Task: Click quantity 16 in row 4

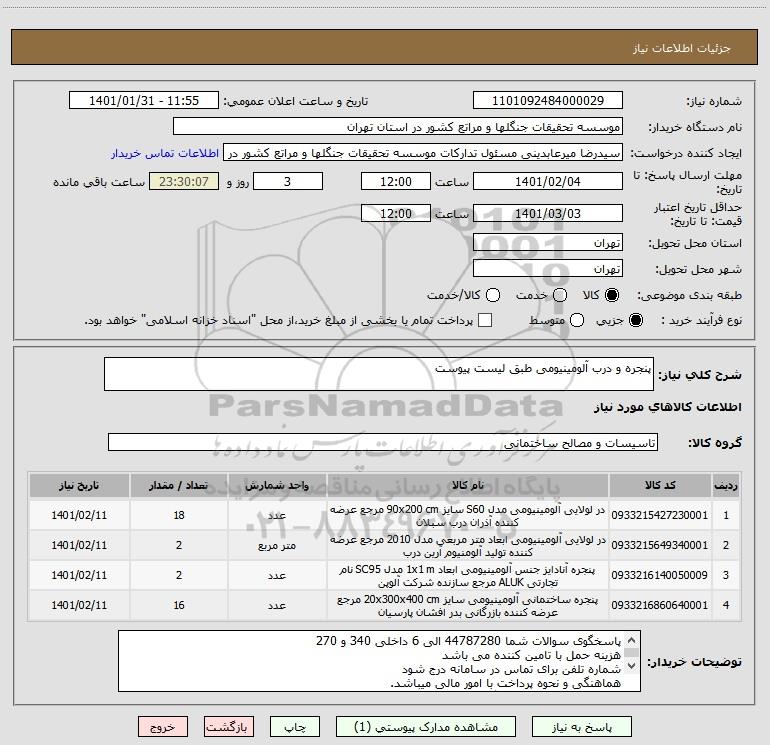Action: coord(179,605)
